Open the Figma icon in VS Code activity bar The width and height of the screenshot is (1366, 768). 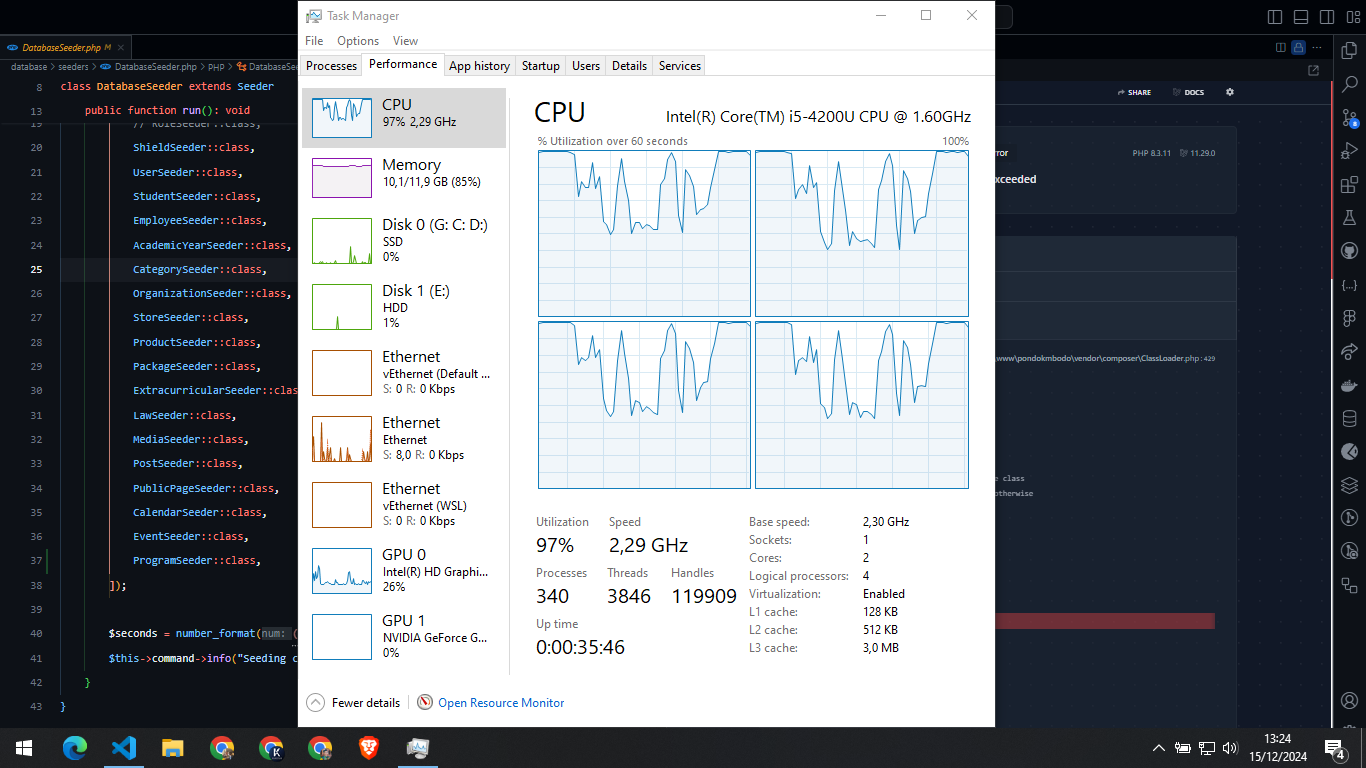[1349, 318]
